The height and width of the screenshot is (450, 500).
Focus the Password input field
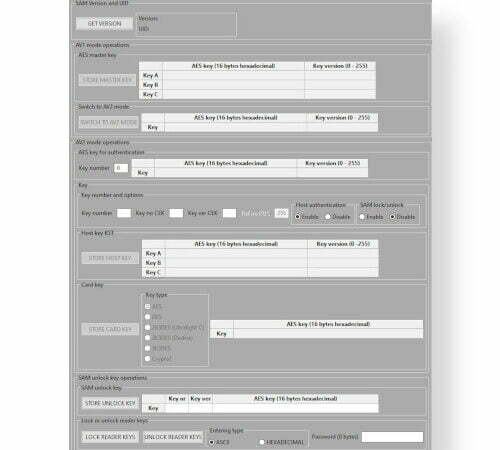point(392,437)
